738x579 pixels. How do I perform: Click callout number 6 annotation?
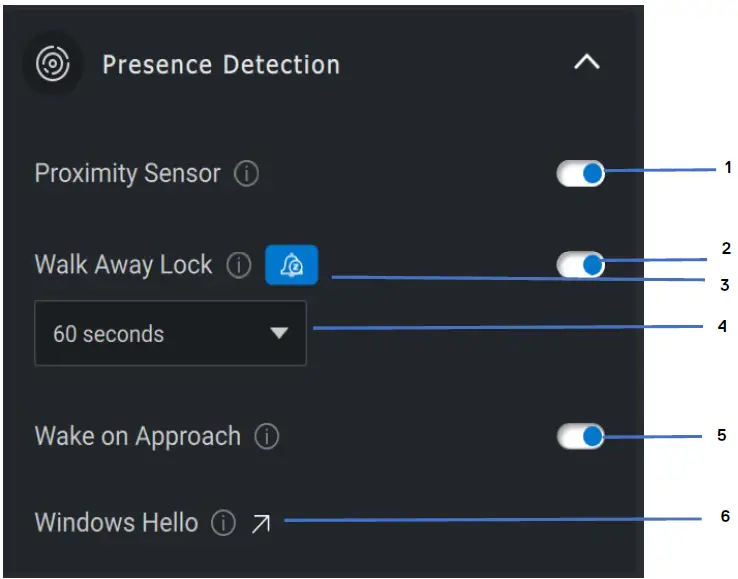725,516
